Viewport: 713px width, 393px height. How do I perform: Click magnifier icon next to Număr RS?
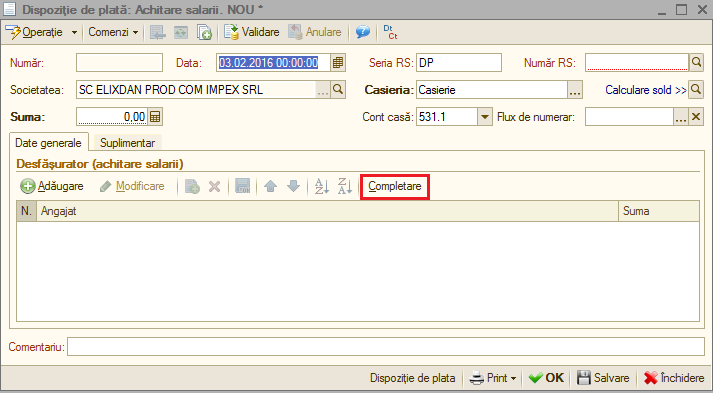click(x=696, y=63)
